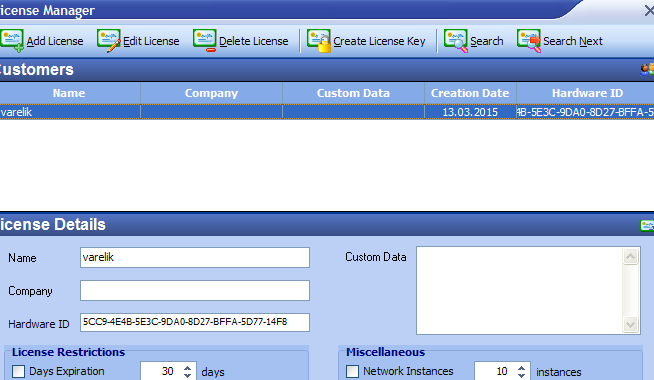Click the days expiration number field
The width and height of the screenshot is (654, 380).
tap(161, 371)
